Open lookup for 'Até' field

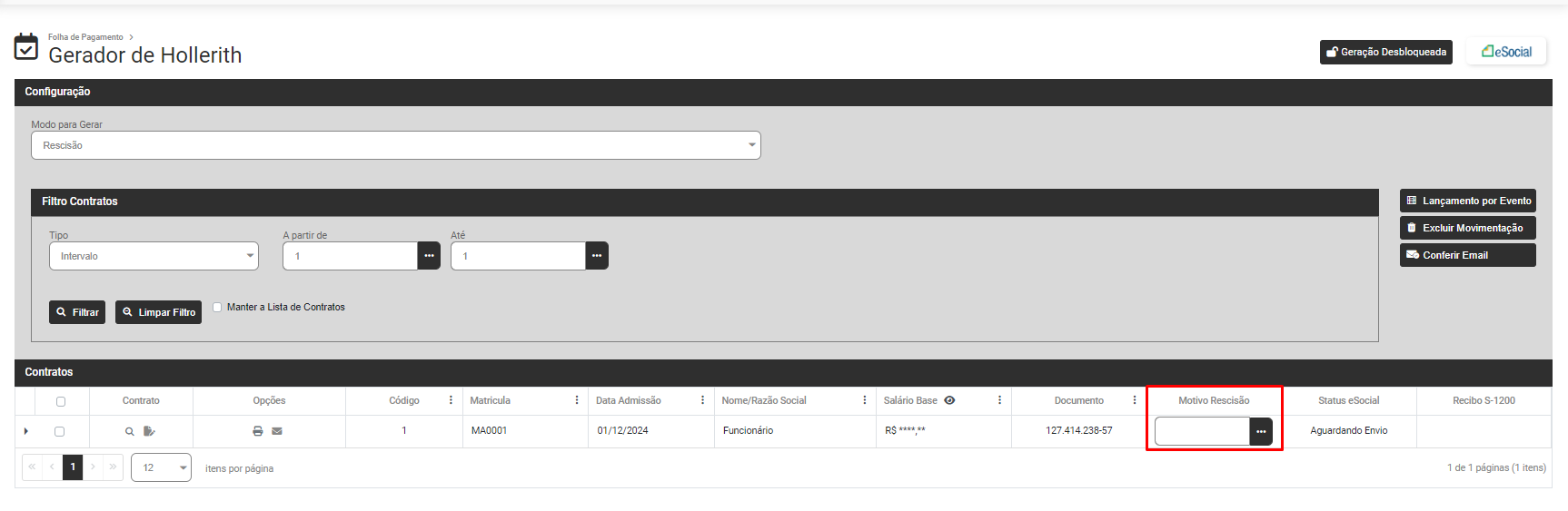tap(597, 256)
